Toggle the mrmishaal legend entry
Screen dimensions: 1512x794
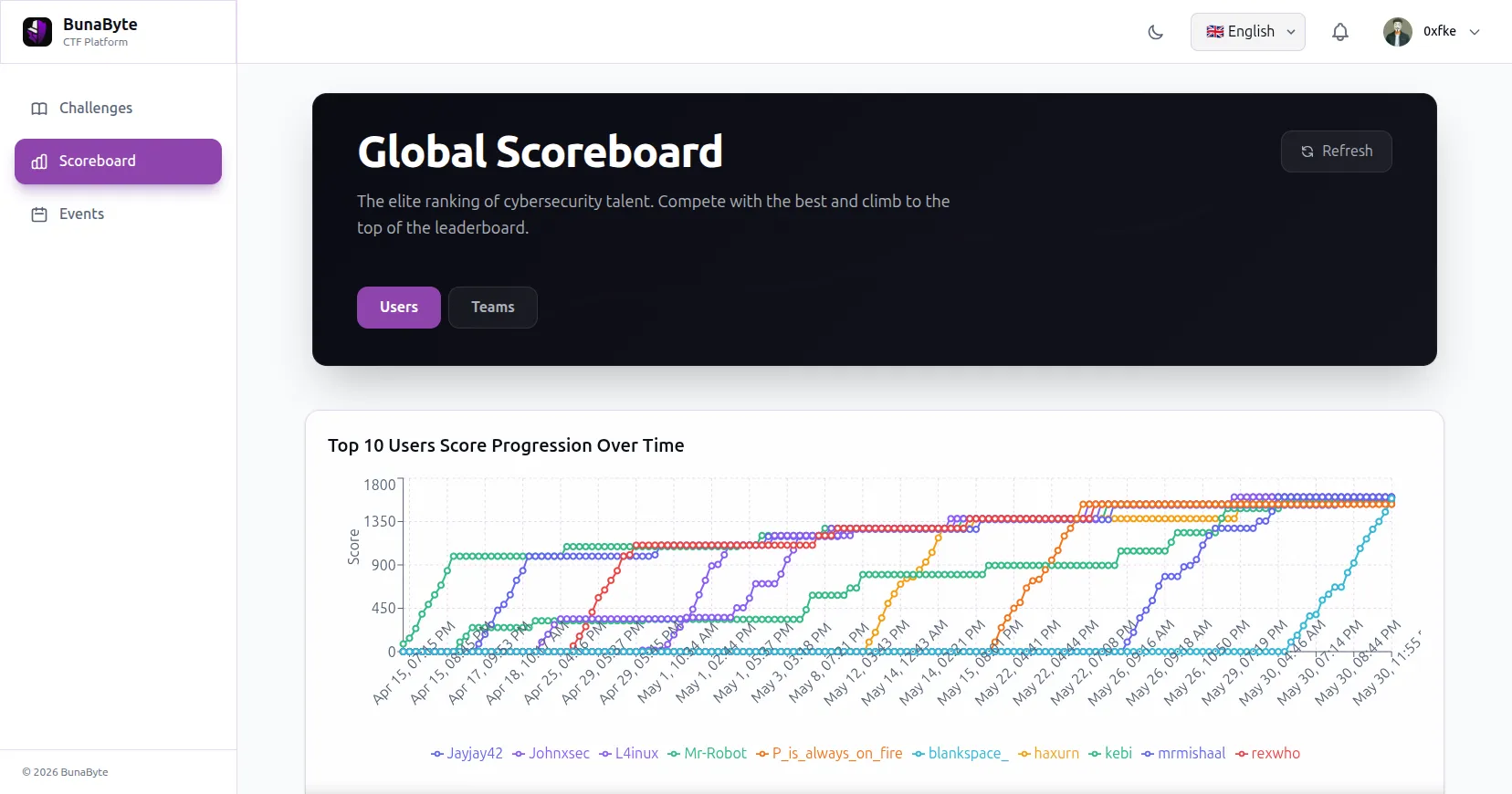coord(1183,754)
